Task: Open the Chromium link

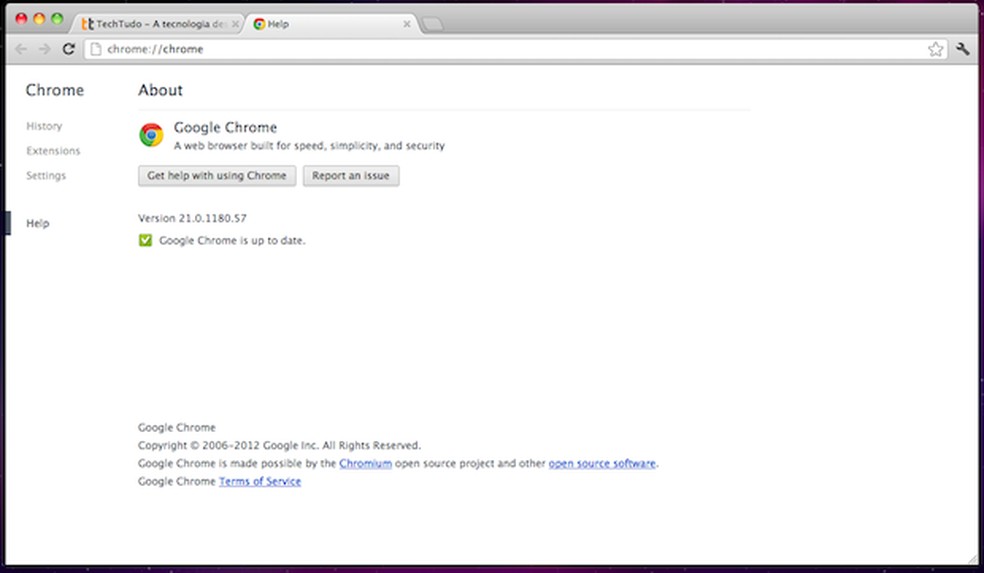Action: pos(365,464)
